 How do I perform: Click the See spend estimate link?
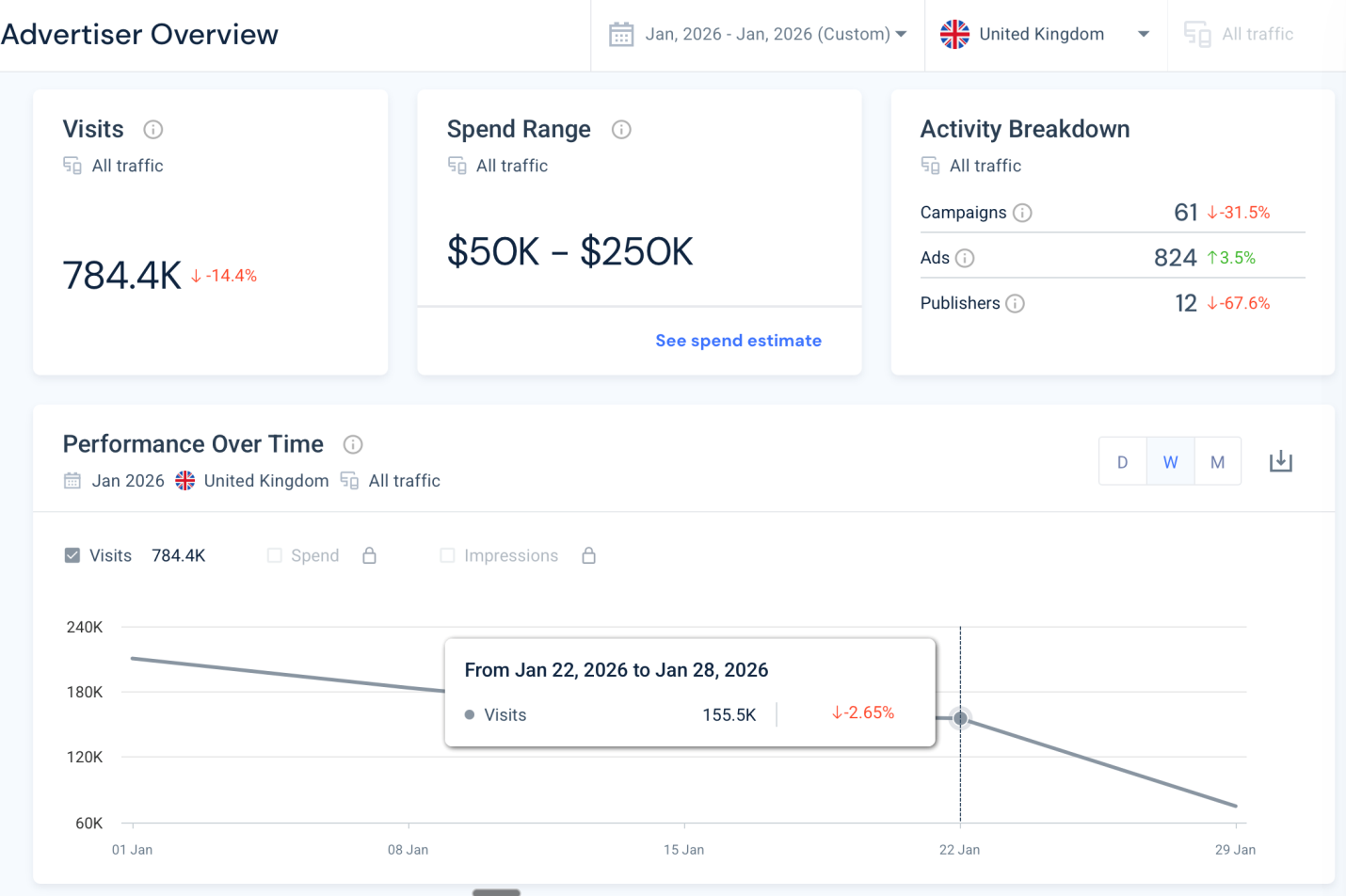(x=738, y=341)
